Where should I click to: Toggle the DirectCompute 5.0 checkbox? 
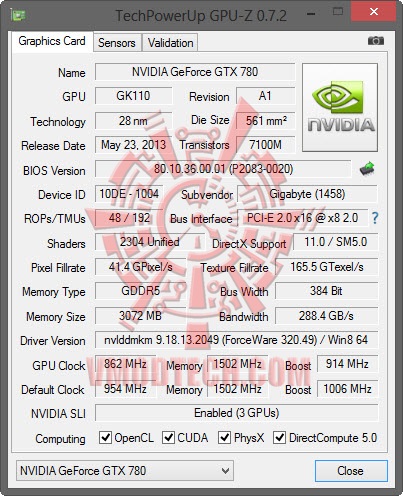(x=279, y=437)
